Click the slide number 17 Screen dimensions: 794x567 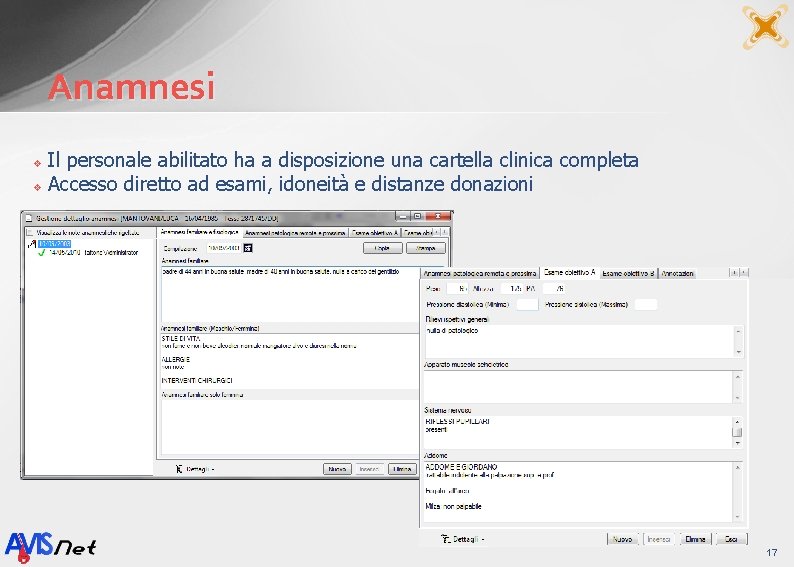[771, 552]
